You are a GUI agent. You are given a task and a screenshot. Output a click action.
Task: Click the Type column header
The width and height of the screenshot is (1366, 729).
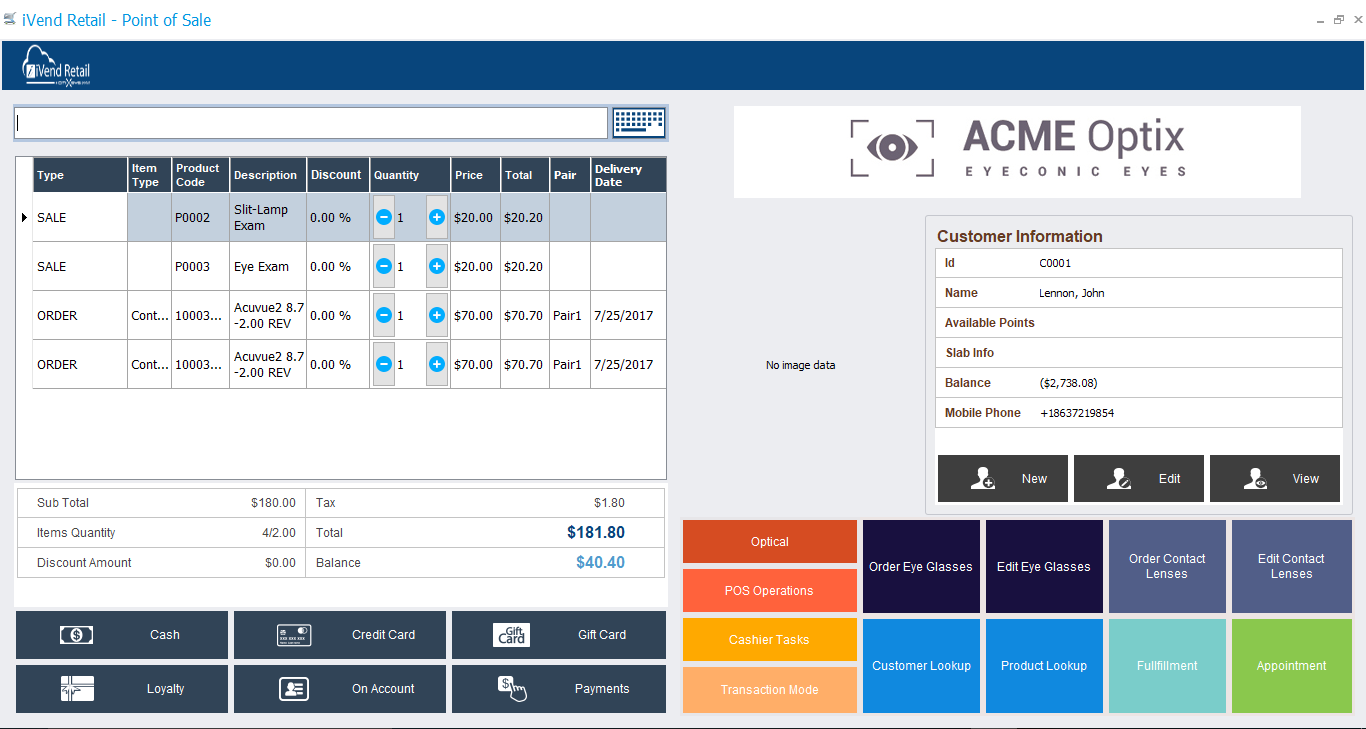tap(80, 175)
